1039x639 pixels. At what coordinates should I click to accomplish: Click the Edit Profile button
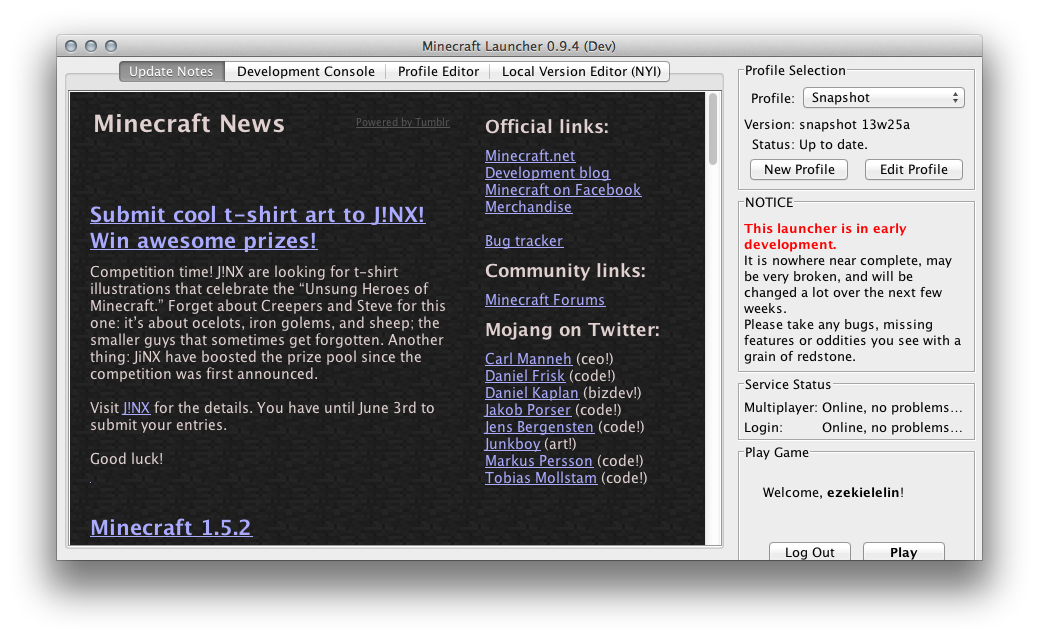coord(913,170)
